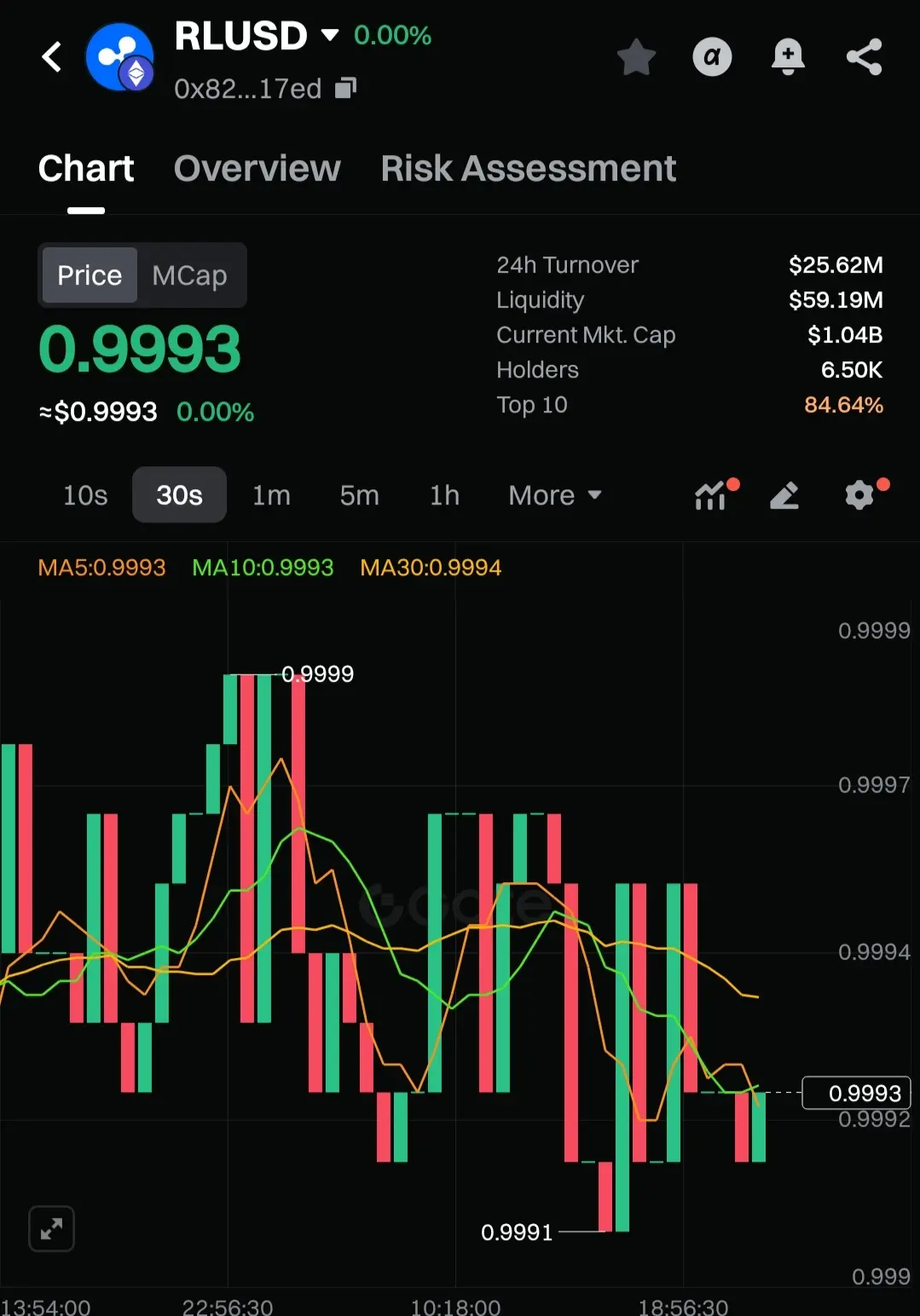Switch chart to MCap
The image size is (920, 1316).
(189, 275)
